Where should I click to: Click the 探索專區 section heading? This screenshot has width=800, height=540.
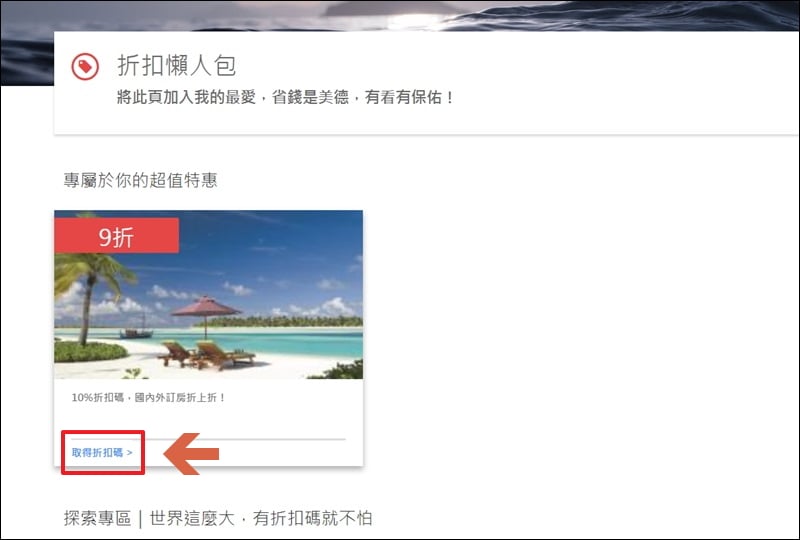point(97,518)
